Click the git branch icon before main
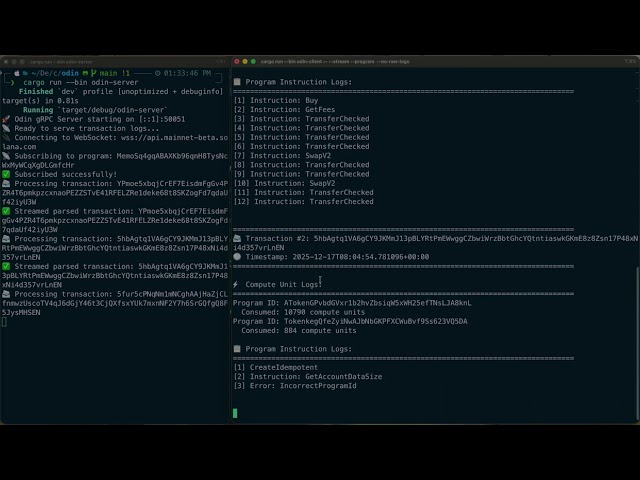 (94, 73)
